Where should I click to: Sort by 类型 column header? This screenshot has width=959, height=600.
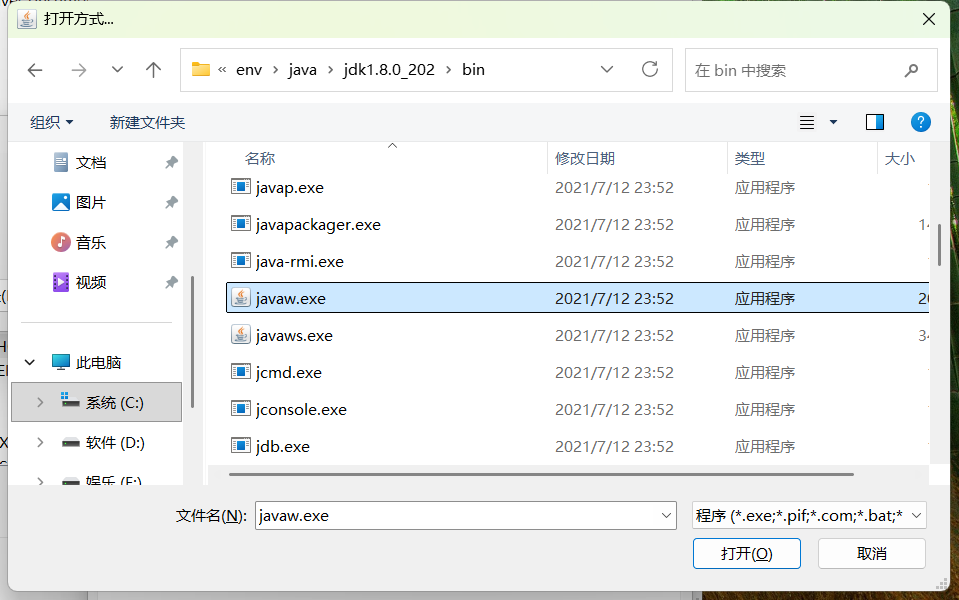tap(750, 159)
